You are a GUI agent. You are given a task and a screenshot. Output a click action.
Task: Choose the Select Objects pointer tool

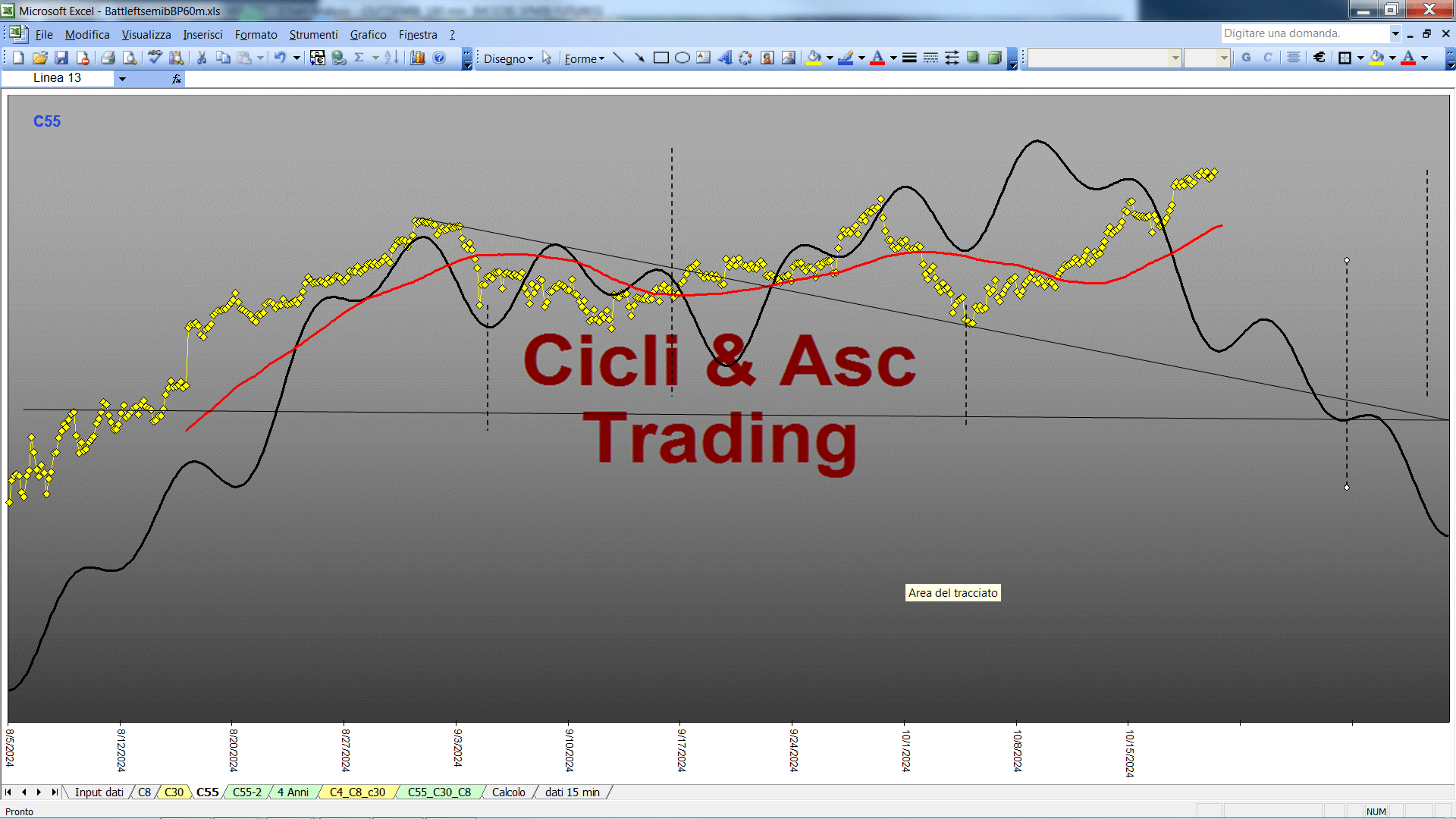point(547,58)
